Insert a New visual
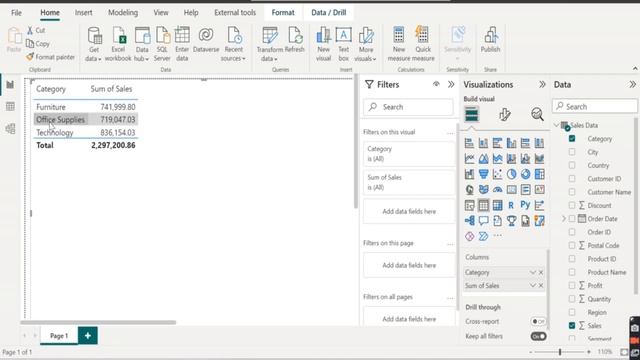 [x=323, y=44]
